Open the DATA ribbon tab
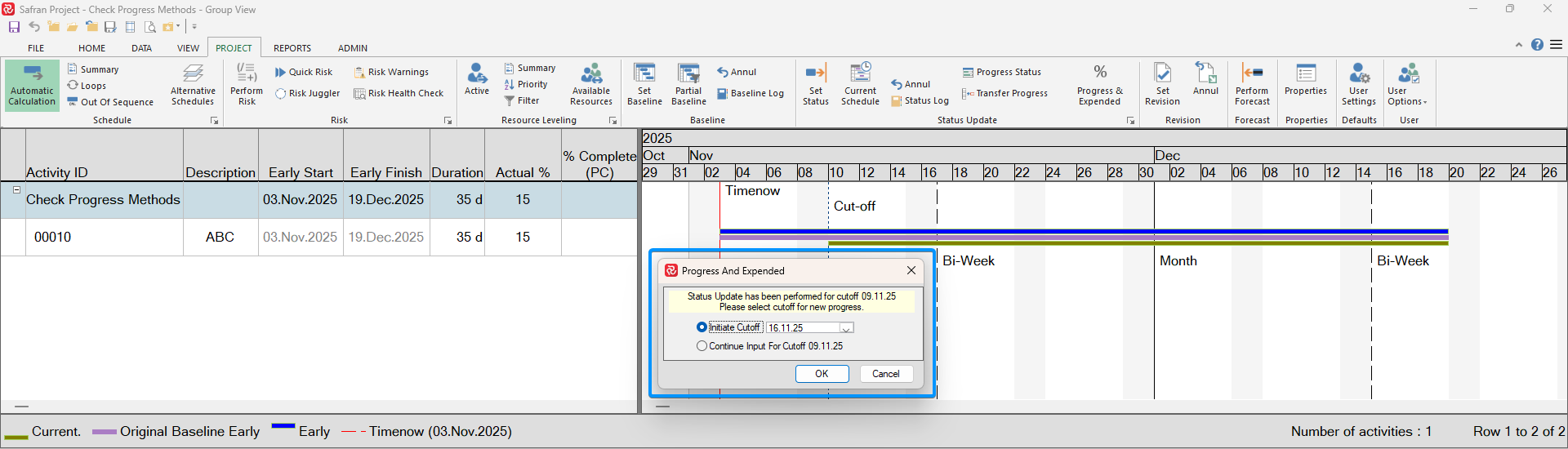Screen dimensions: 1568x449 141,48
